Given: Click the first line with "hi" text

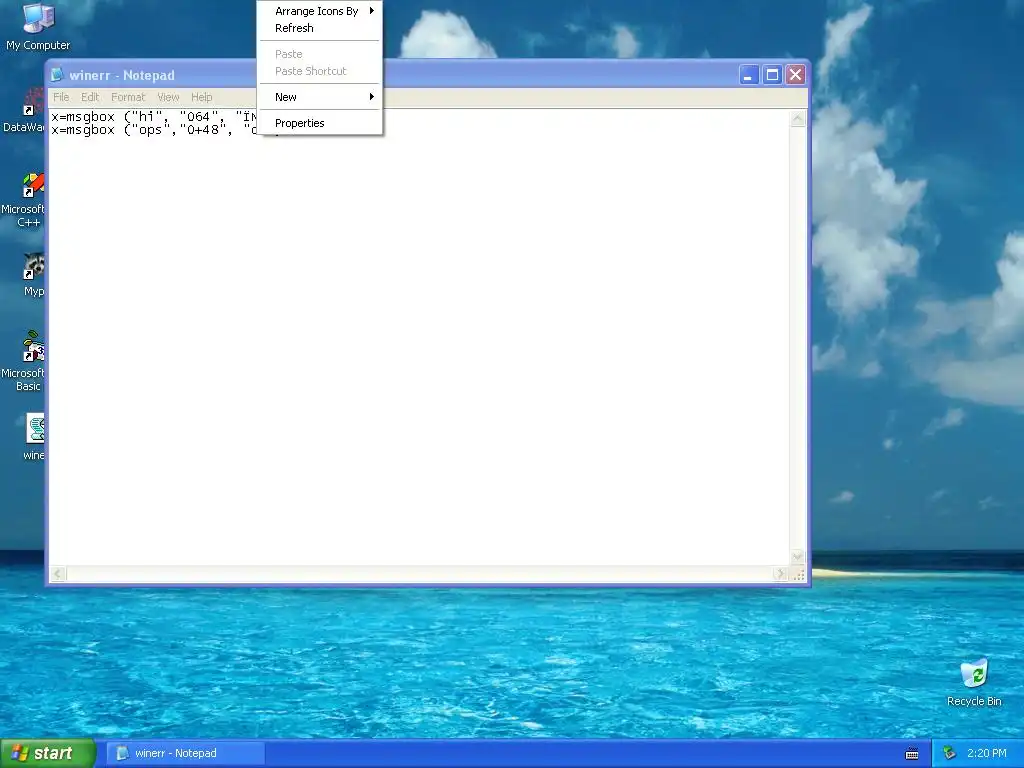Looking at the screenshot, I should pos(154,117).
